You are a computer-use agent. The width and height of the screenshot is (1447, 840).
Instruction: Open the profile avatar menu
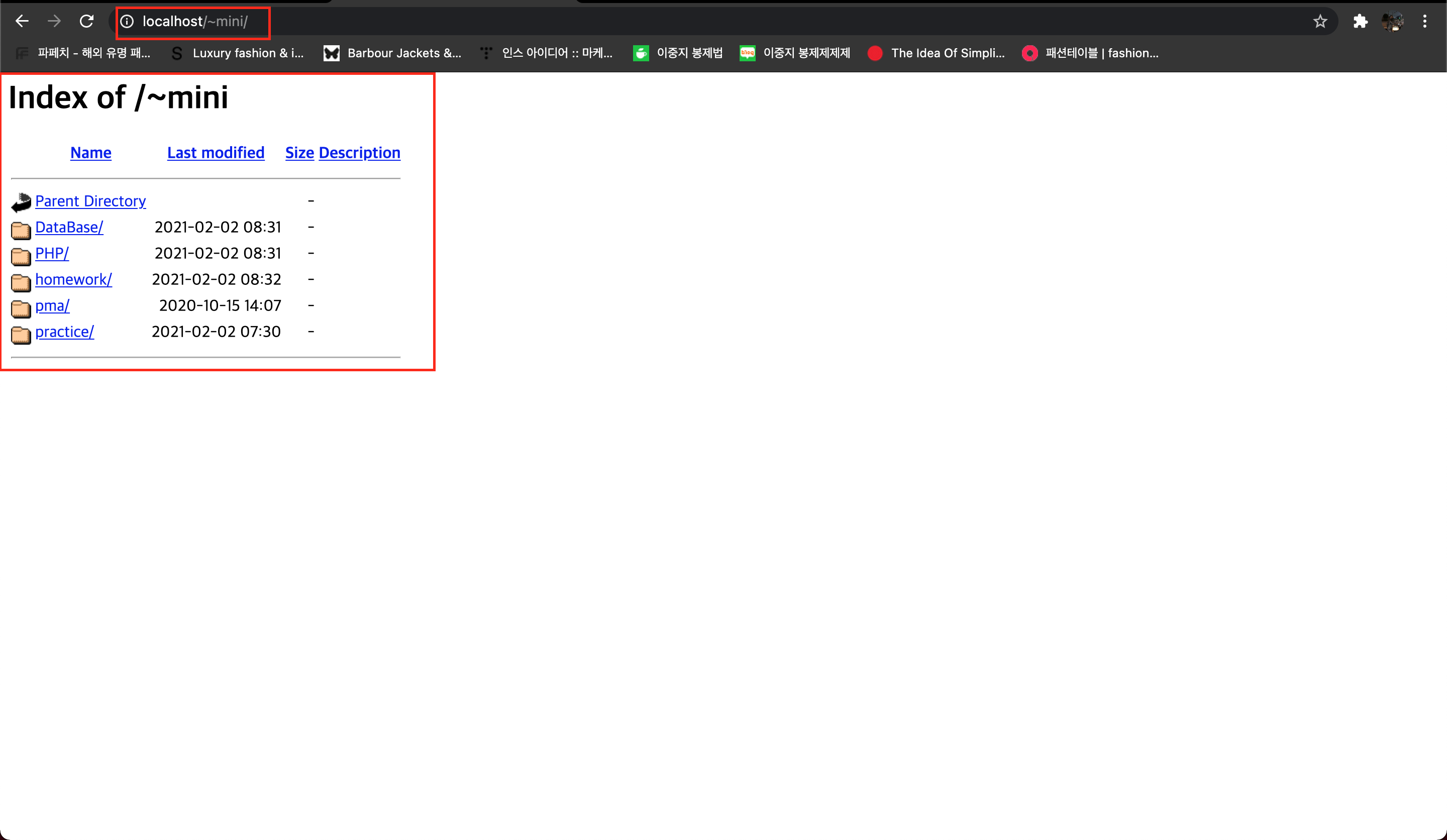[x=1392, y=21]
